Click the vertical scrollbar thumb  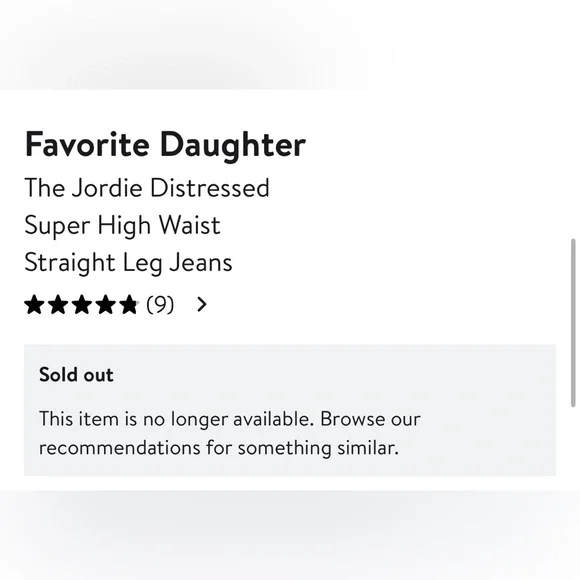pos(573,323)
